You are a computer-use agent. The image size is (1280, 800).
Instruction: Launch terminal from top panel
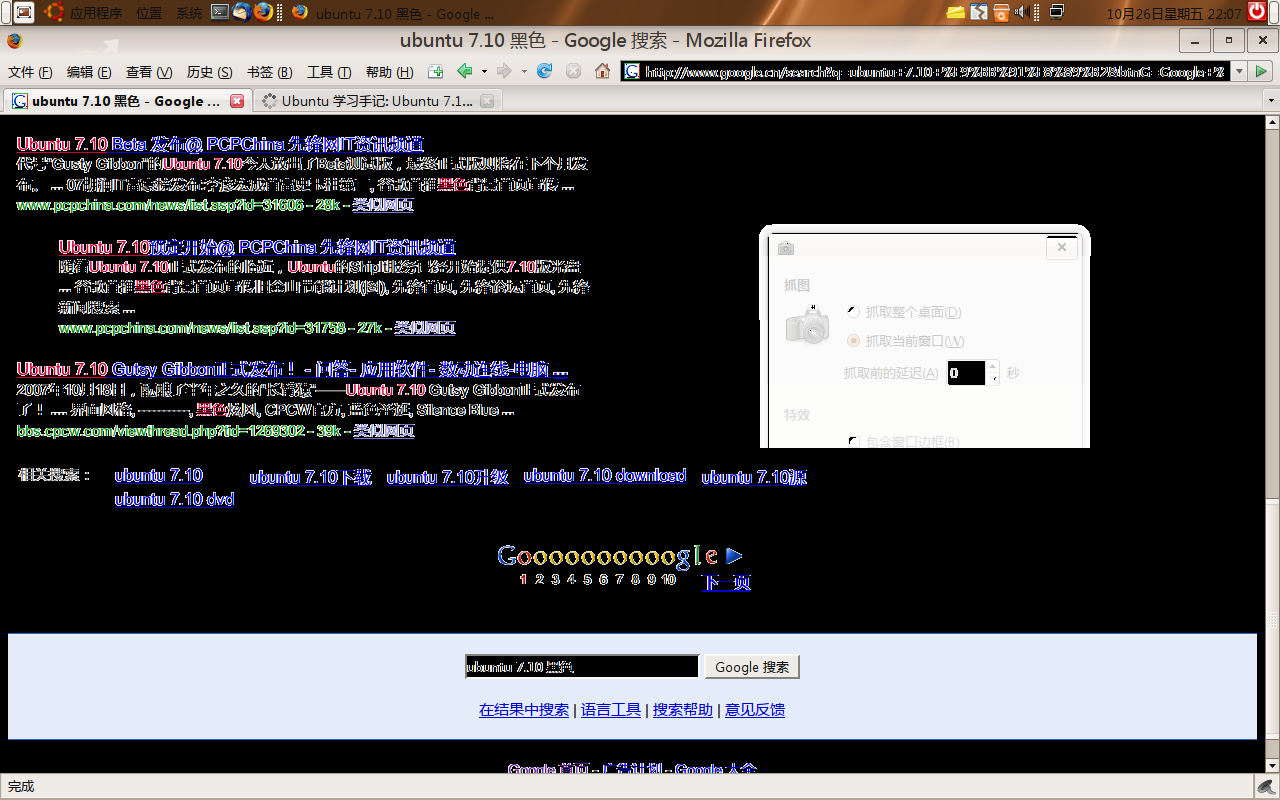tap(221, 12)
